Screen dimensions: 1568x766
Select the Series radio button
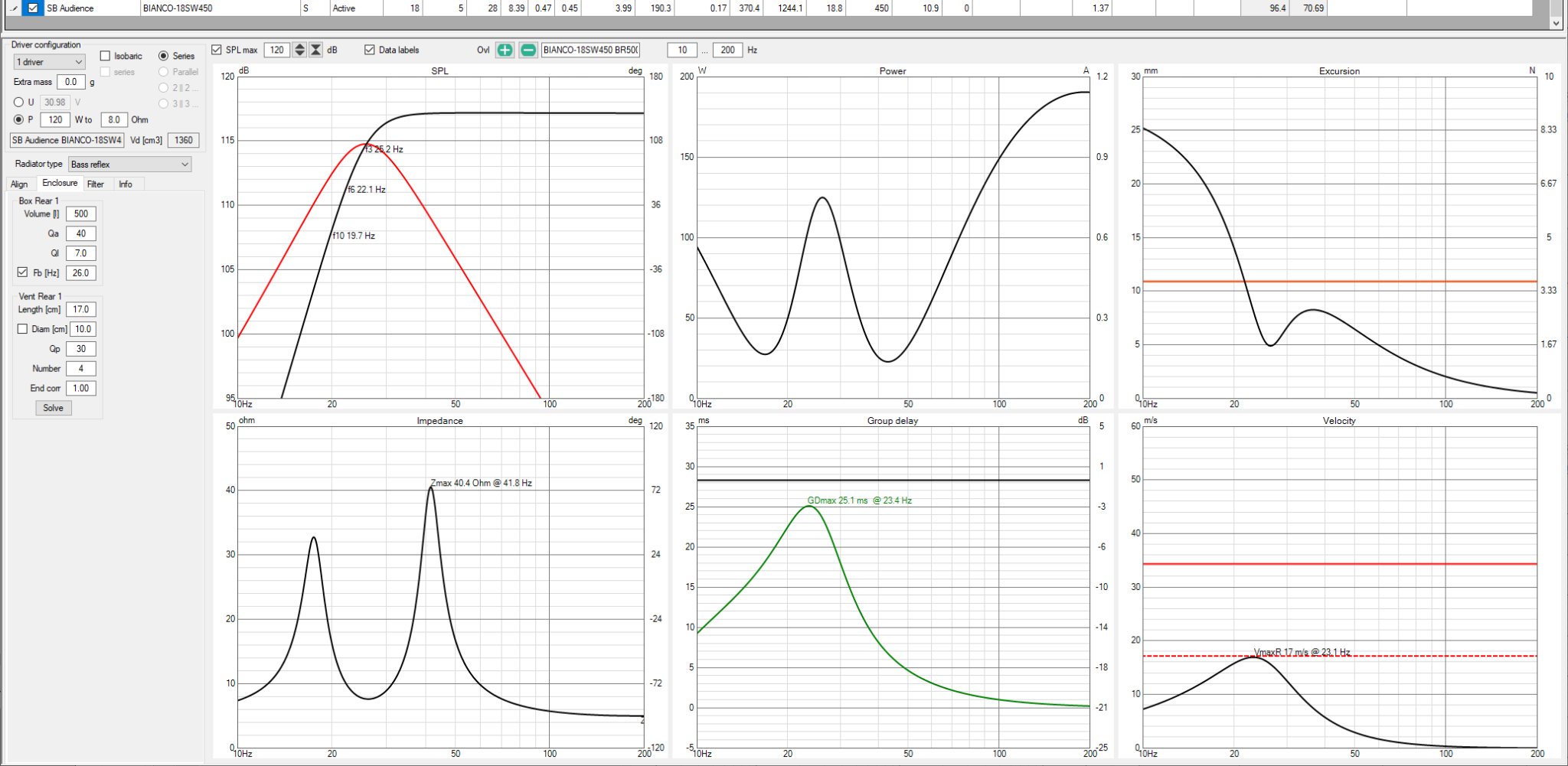click(163, 56)
